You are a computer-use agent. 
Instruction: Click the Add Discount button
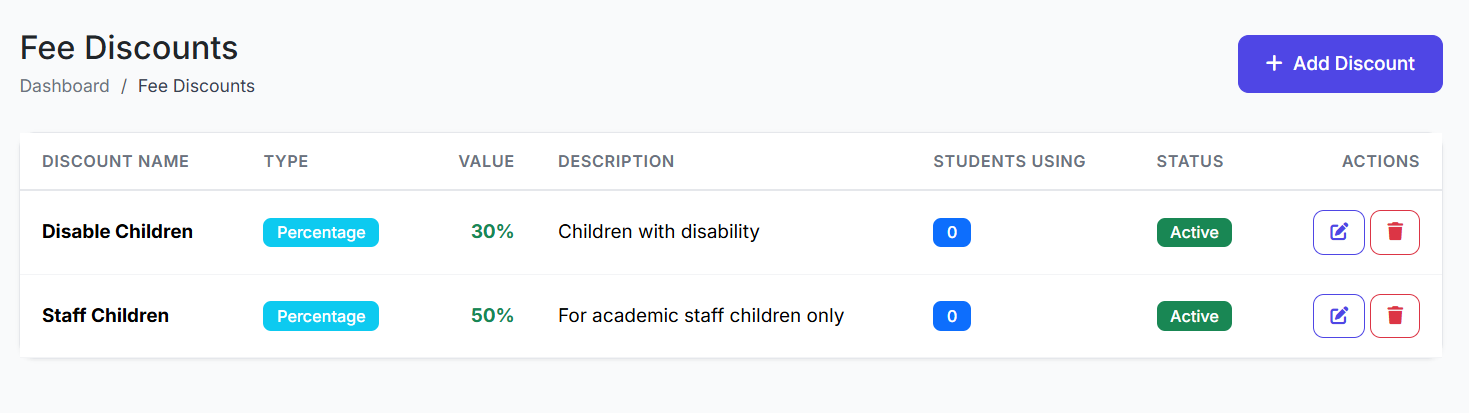[1340, 64]
